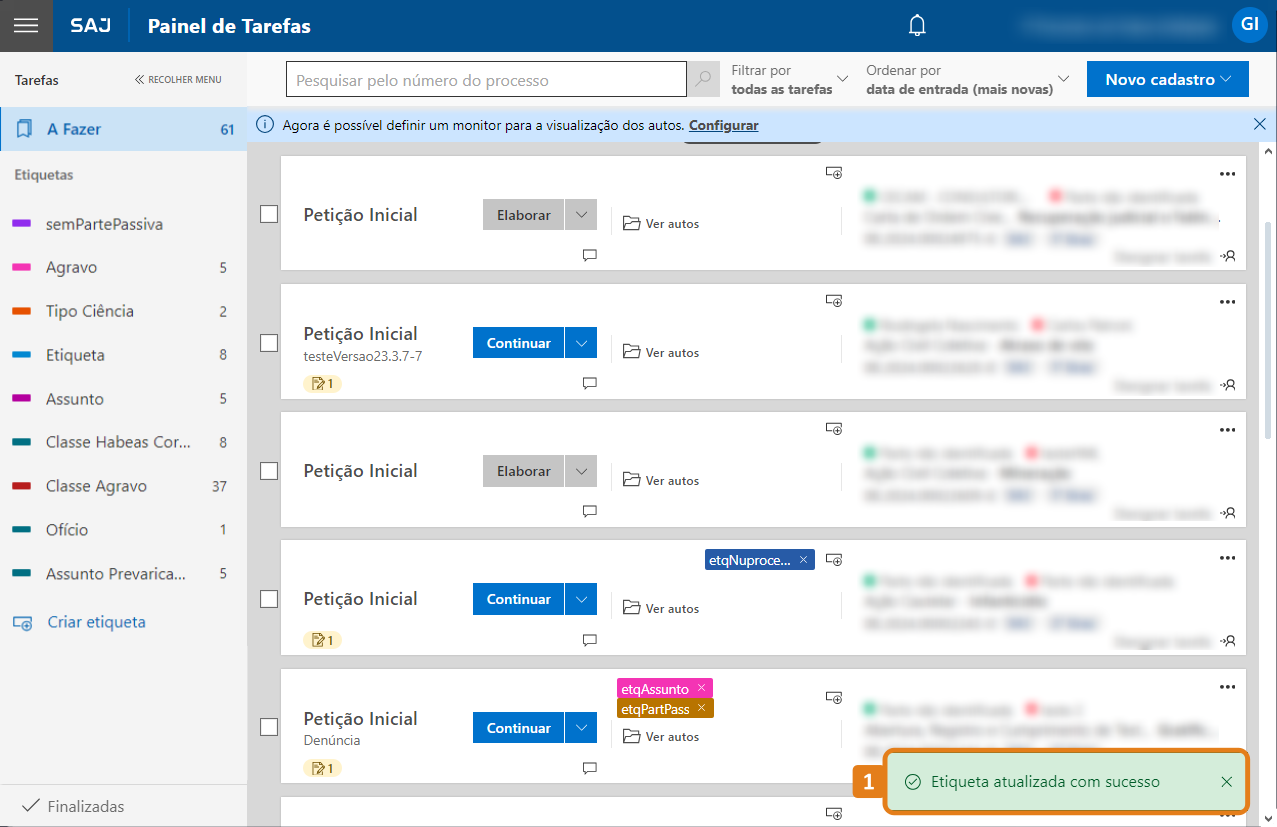Tick the Denúncia task checkbox
This screenshot has height=827, width=1277.
(x=269, y=727)
